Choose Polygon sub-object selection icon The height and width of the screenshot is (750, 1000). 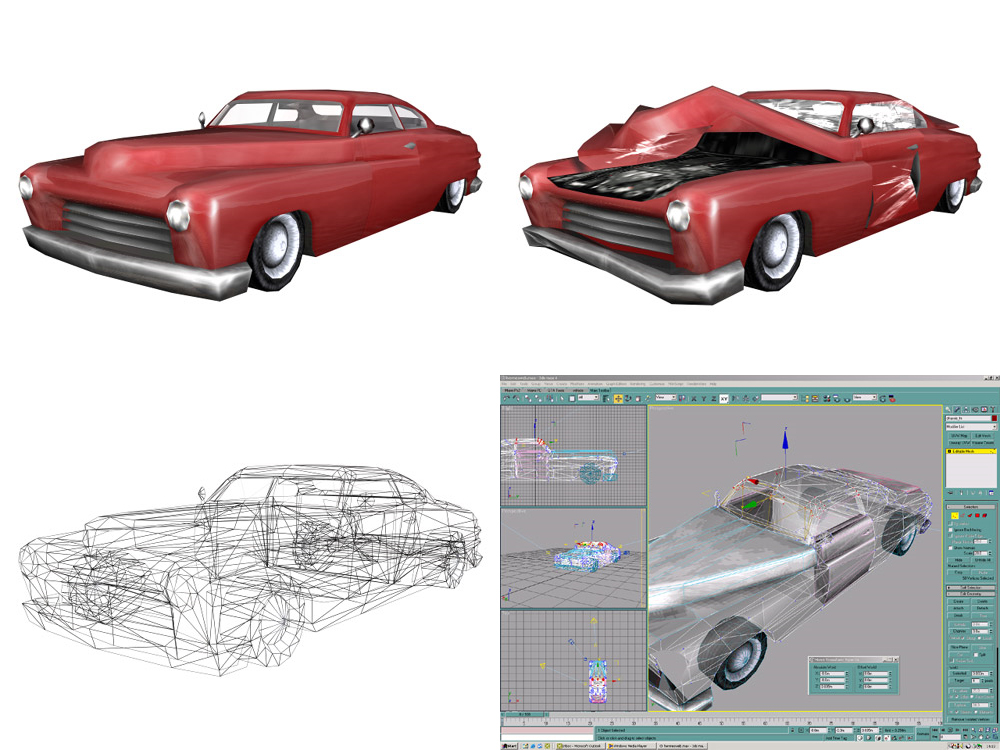pos(977,515)
